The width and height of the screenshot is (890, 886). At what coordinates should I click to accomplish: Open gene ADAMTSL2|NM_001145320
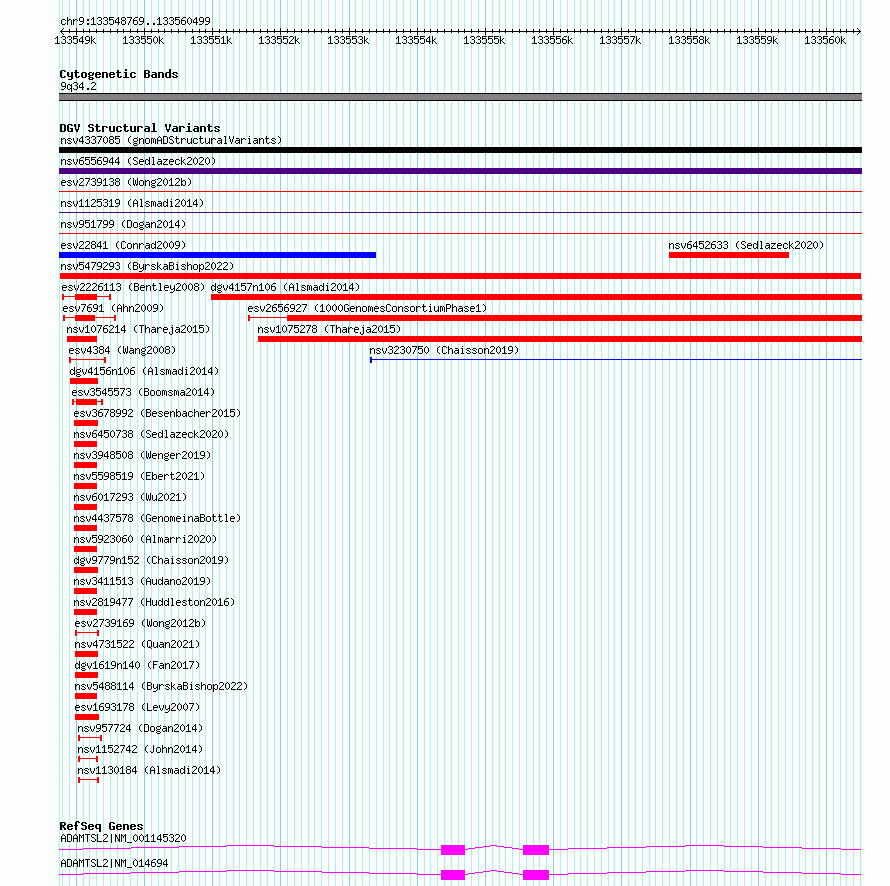tap(123, 838)
